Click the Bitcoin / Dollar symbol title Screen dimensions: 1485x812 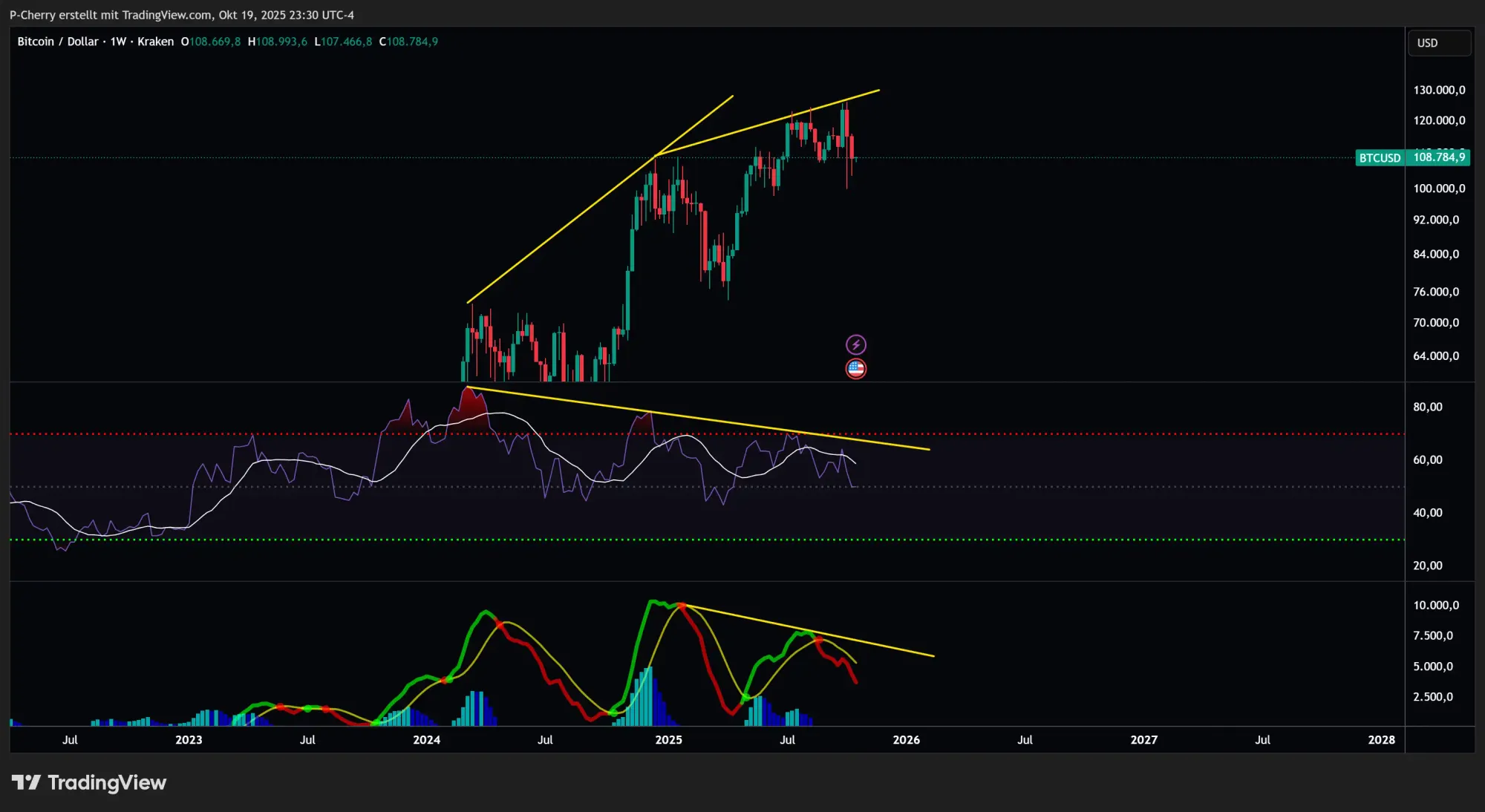[x=58, y=42]
